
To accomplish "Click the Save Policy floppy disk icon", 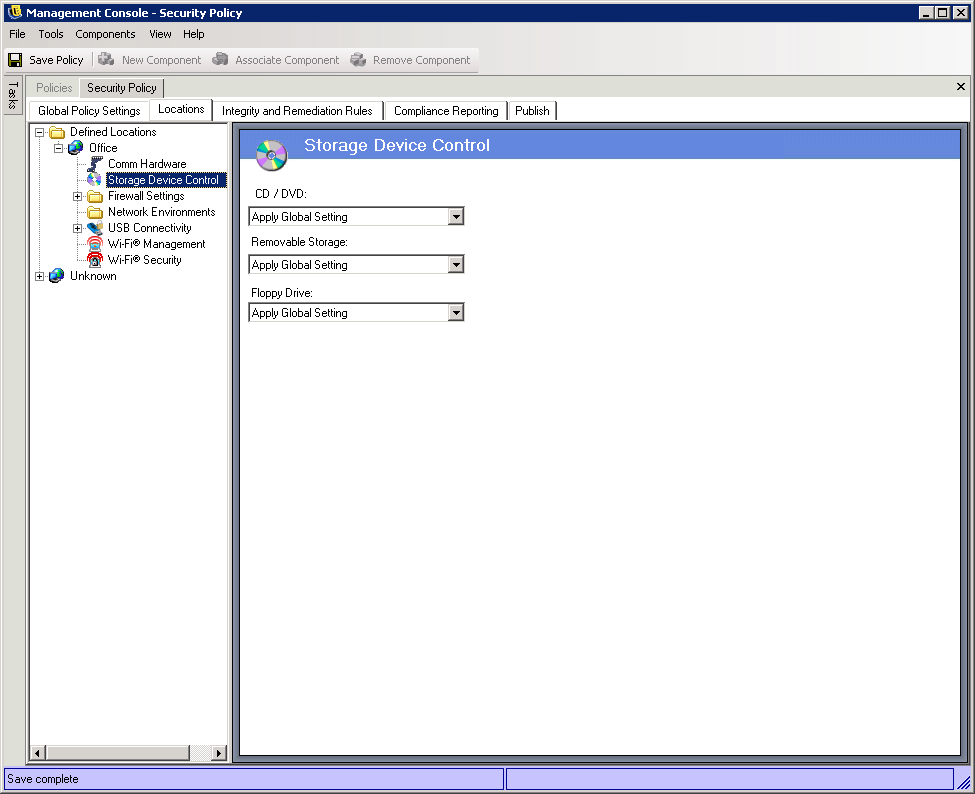I will click(15, 60).
